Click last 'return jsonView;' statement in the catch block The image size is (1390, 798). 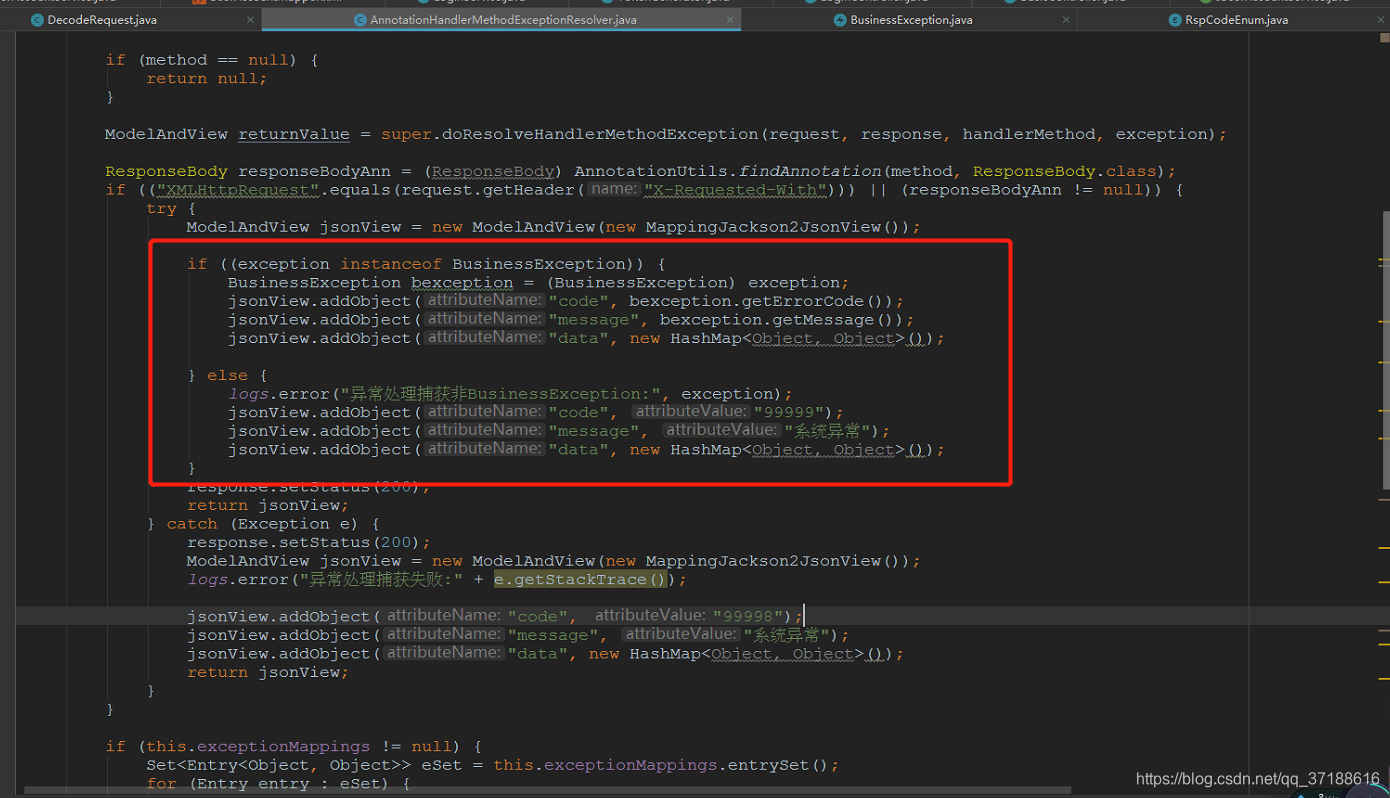(x=268, y=672)
